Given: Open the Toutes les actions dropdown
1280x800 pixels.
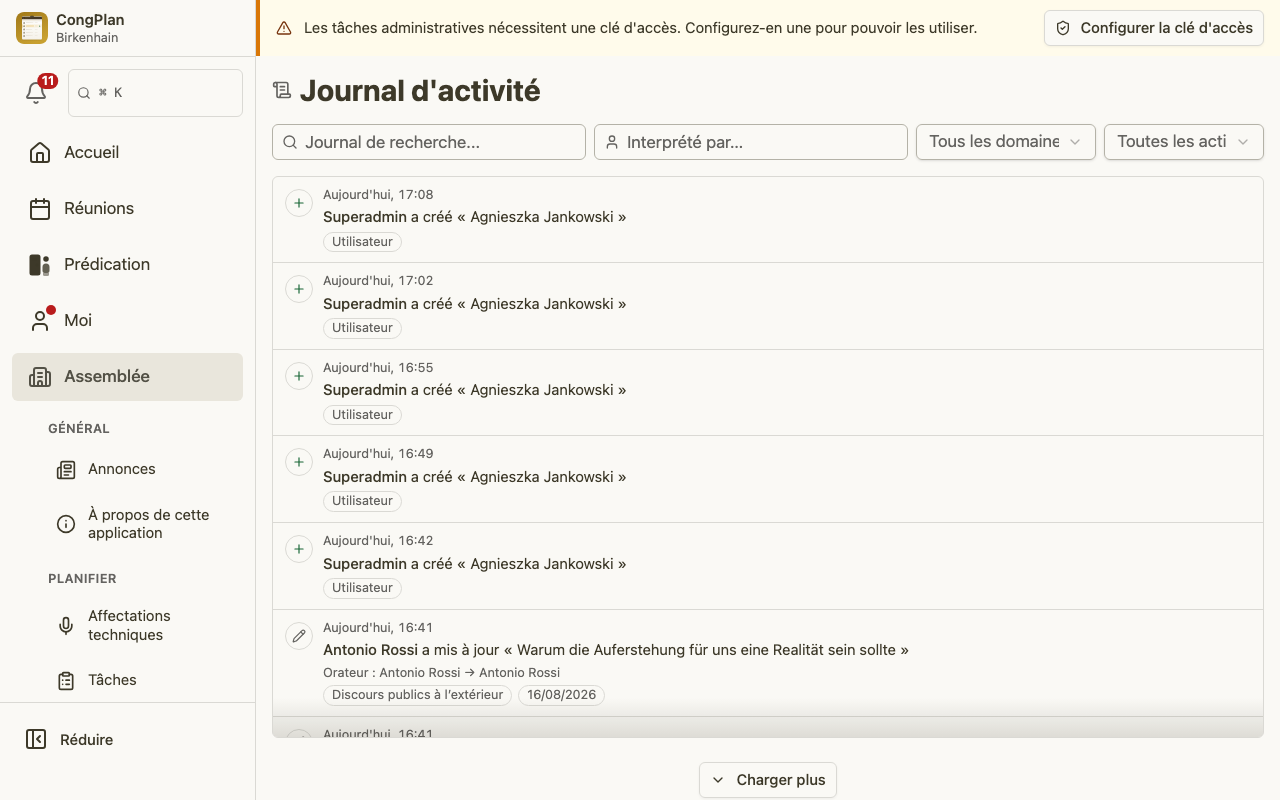Looking at the screenshot, I should 1184,142.
